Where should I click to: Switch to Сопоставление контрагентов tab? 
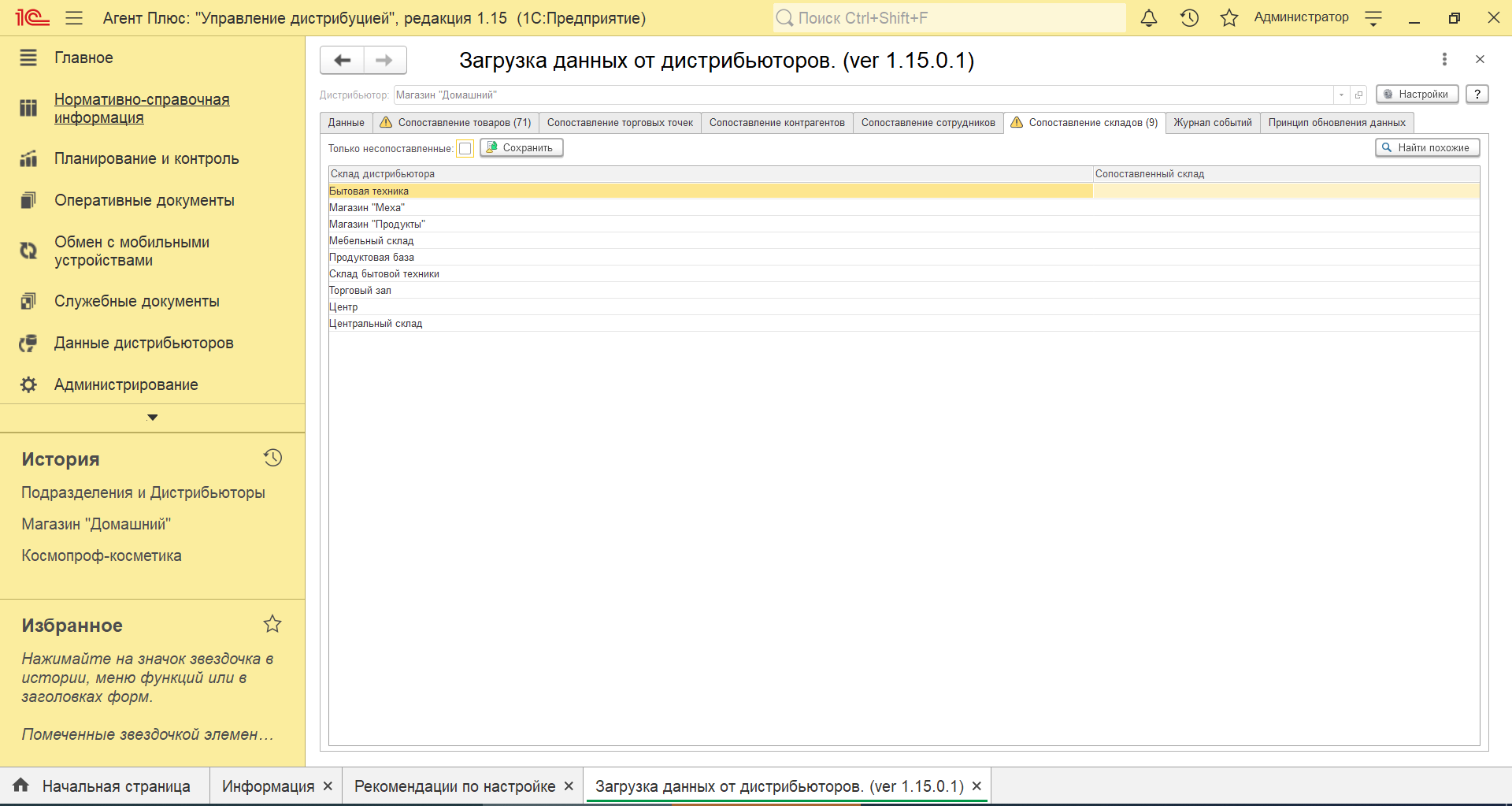click(776, 123)
